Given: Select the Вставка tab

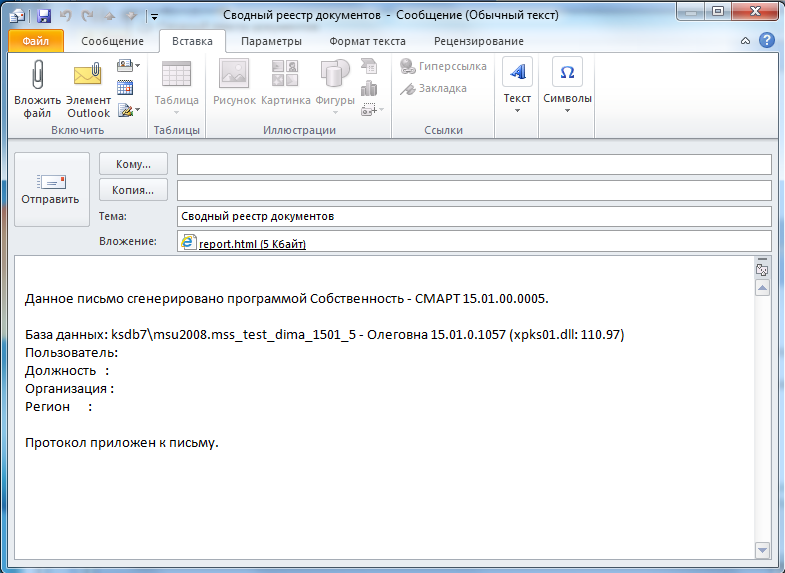Looking at the screenshot, I should tap(192, 41).
